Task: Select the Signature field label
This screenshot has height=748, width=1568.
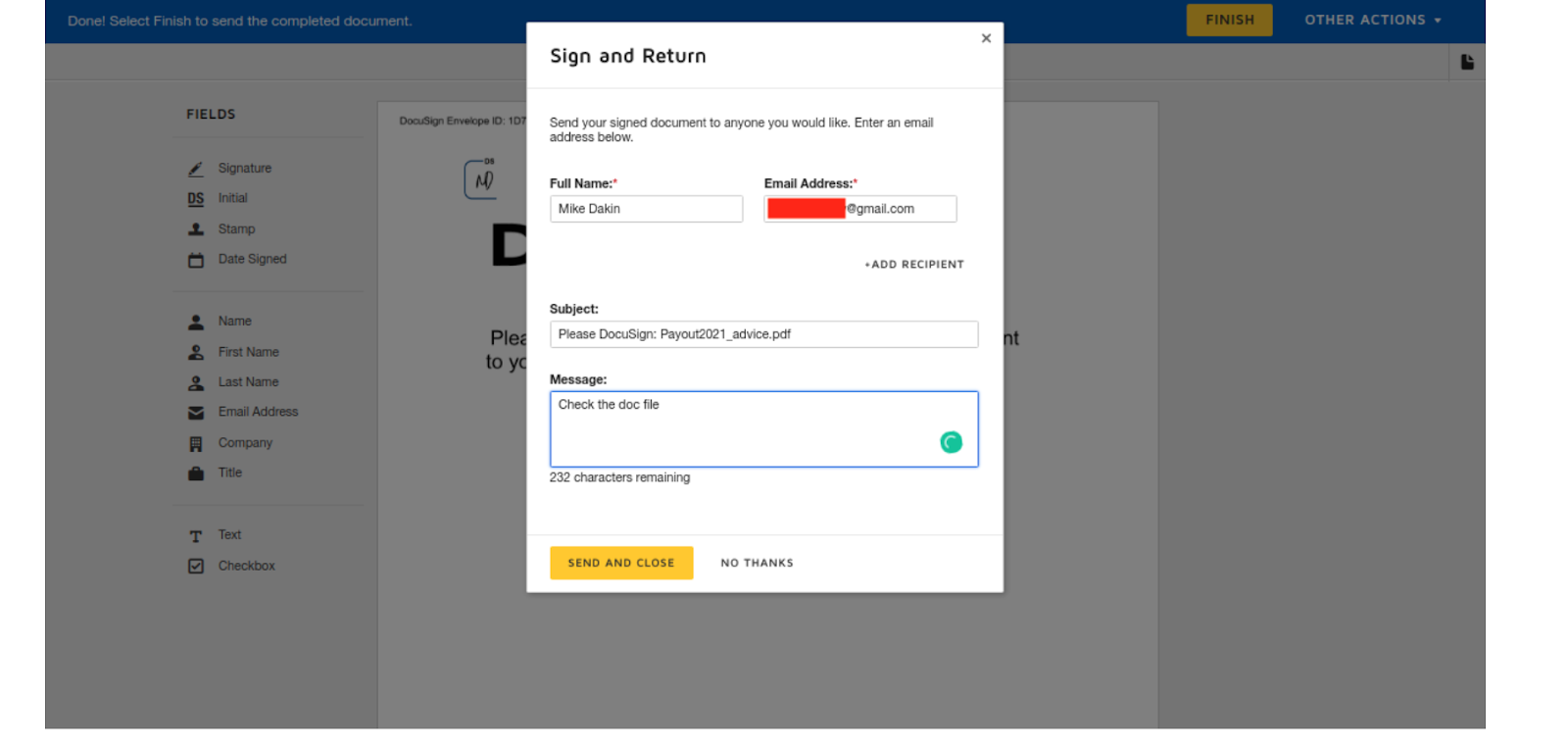Action: click(245, 169)
